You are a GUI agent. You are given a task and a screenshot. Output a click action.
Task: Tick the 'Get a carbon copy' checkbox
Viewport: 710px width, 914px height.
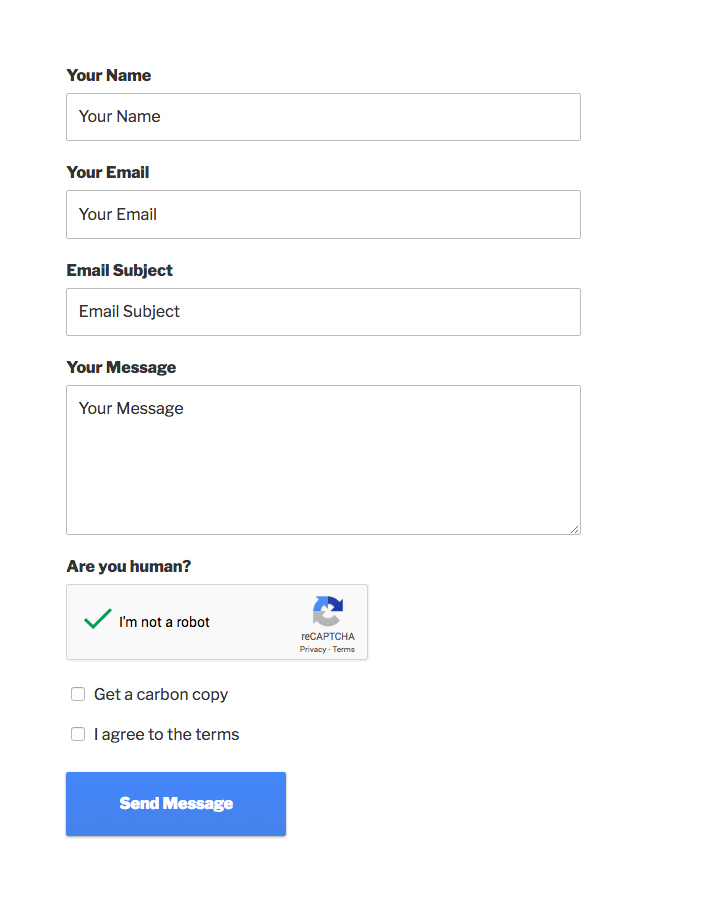(x=78, y=694)
